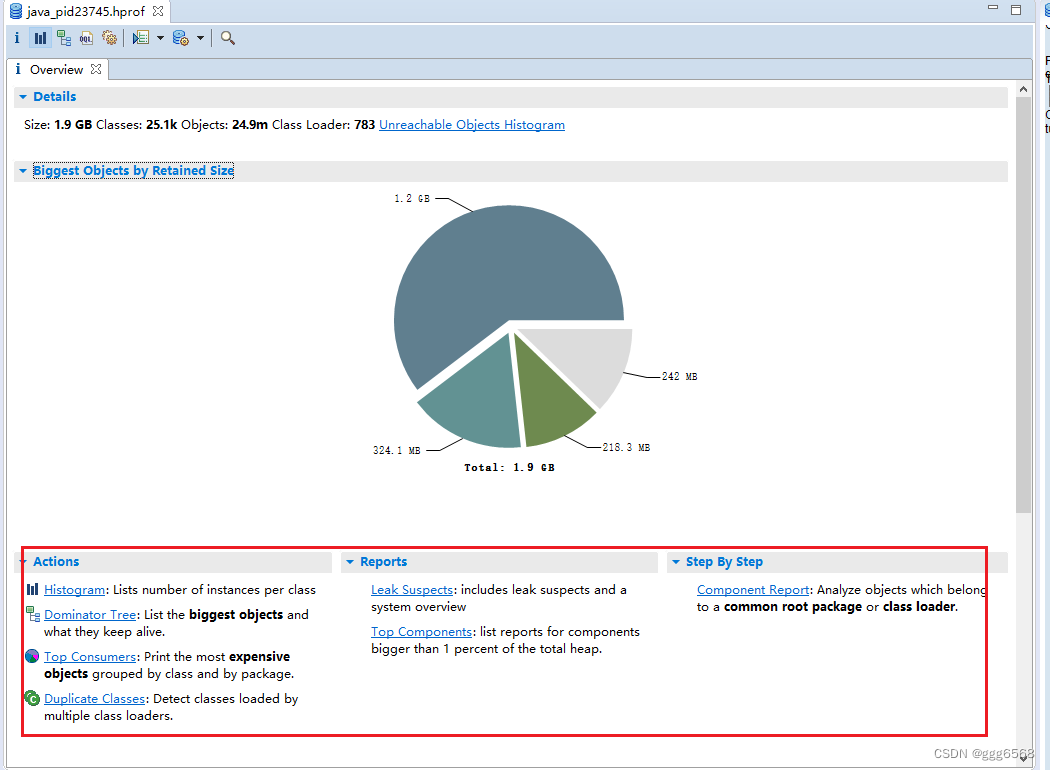Collapse the Biggest Objects by Retained Size section
Screen dimensions: 1050x770
(x=23, y=170)
